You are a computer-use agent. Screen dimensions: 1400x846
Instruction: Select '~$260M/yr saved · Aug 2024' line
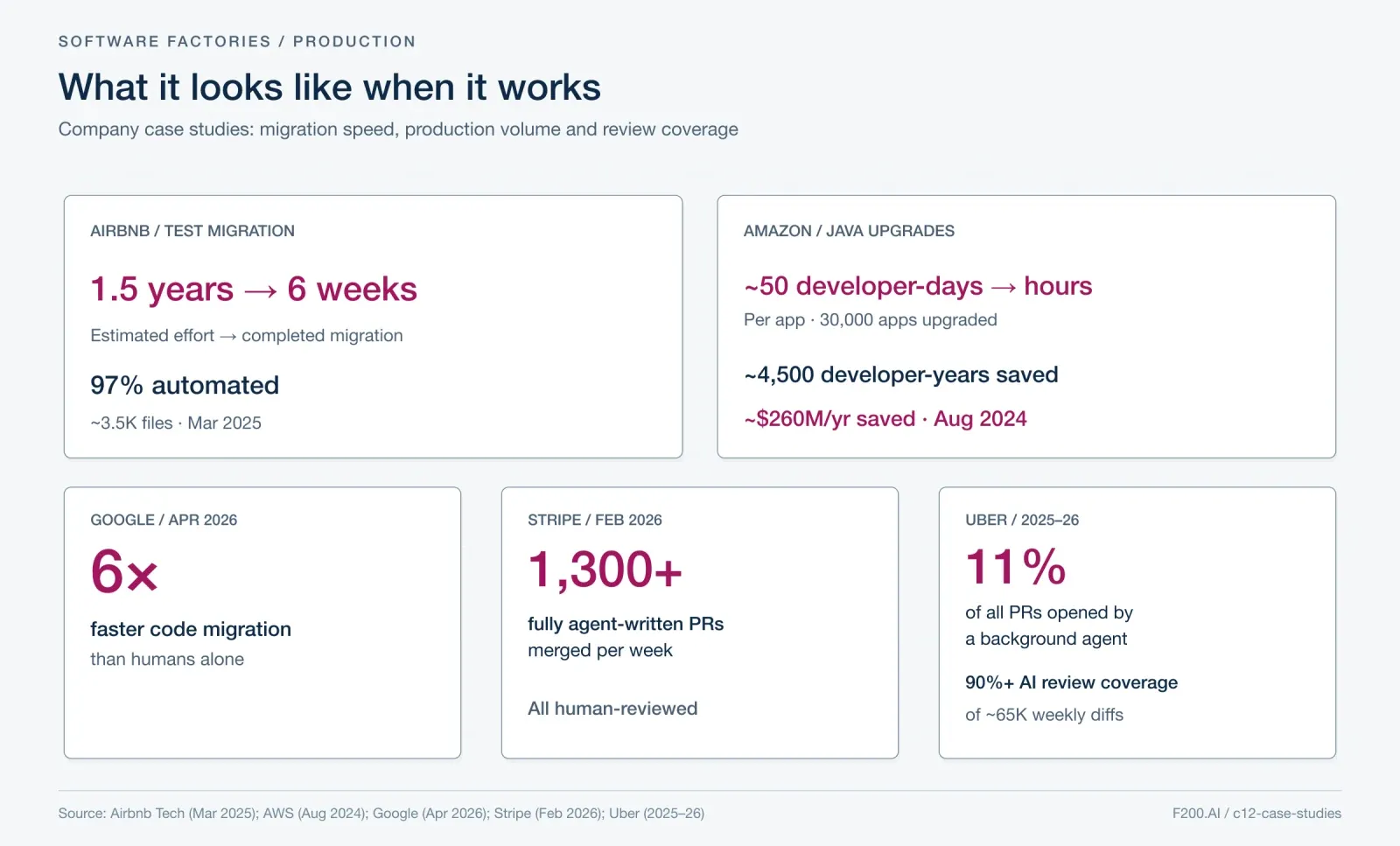pyautogui.click(x=885, y=419)
